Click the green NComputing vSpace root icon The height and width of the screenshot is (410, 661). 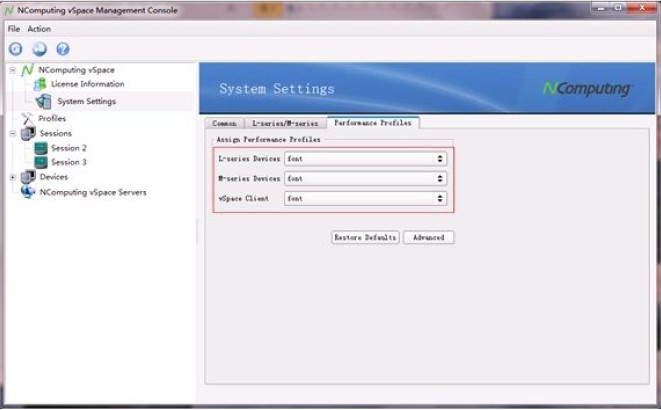[27, 70]
